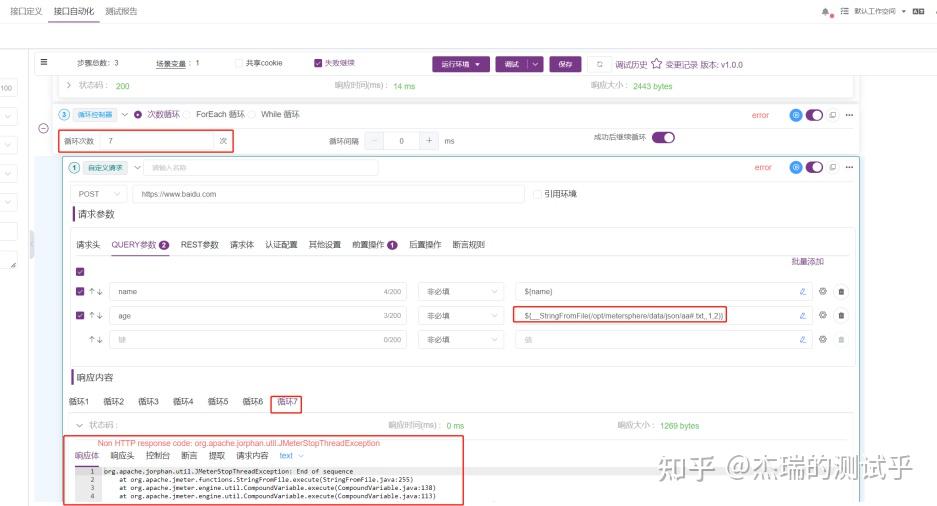Uncheck the age parameter checkbox
Viewport: 937px width, 506px height.
point(80,315)
